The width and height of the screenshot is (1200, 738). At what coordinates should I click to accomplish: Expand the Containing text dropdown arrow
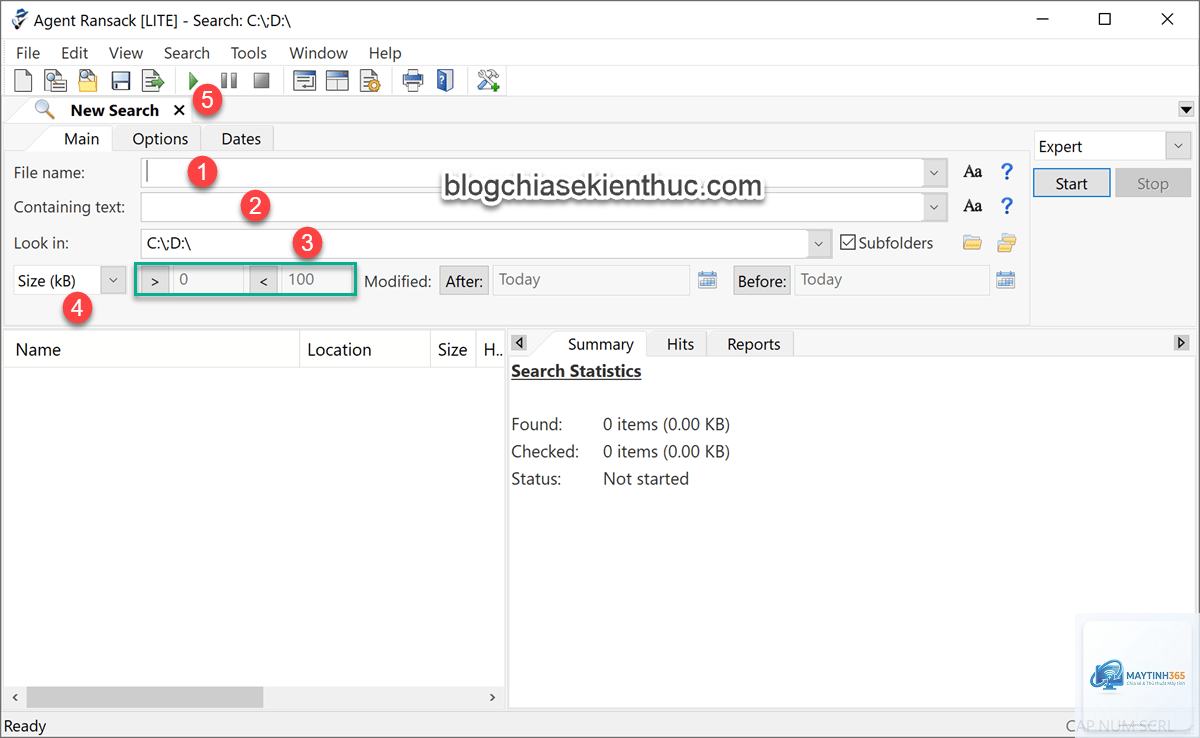pyautogui.click(x=935, y=207)
